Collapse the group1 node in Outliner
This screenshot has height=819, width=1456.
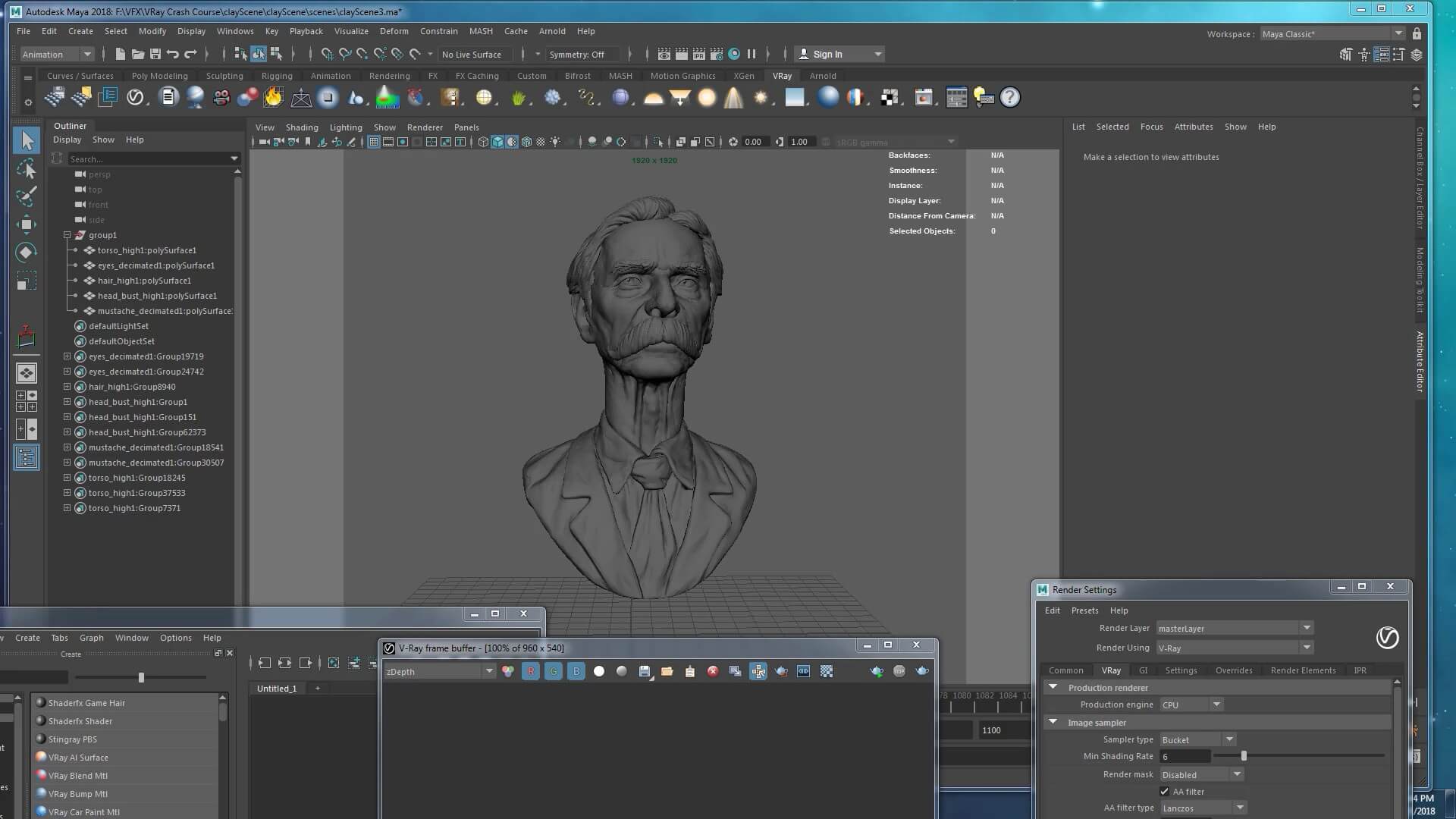point(67,235)
